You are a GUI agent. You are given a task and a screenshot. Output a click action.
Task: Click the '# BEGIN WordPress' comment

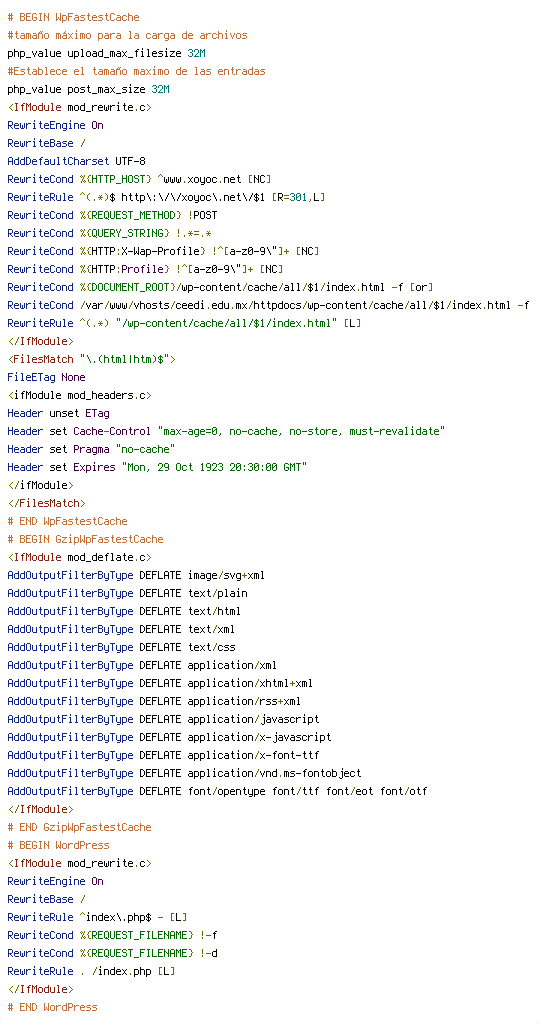[59, 846]
